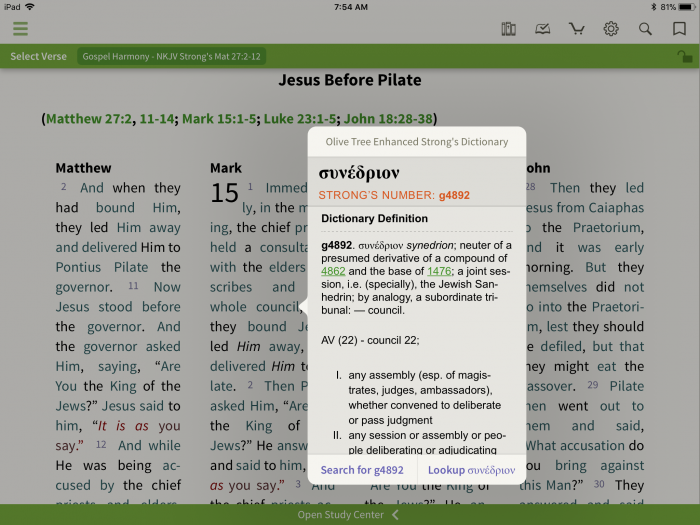The width and height of the screenshot is (700, 525).
Task: Tap Search for g4892 button
Action: pos(362,470)
